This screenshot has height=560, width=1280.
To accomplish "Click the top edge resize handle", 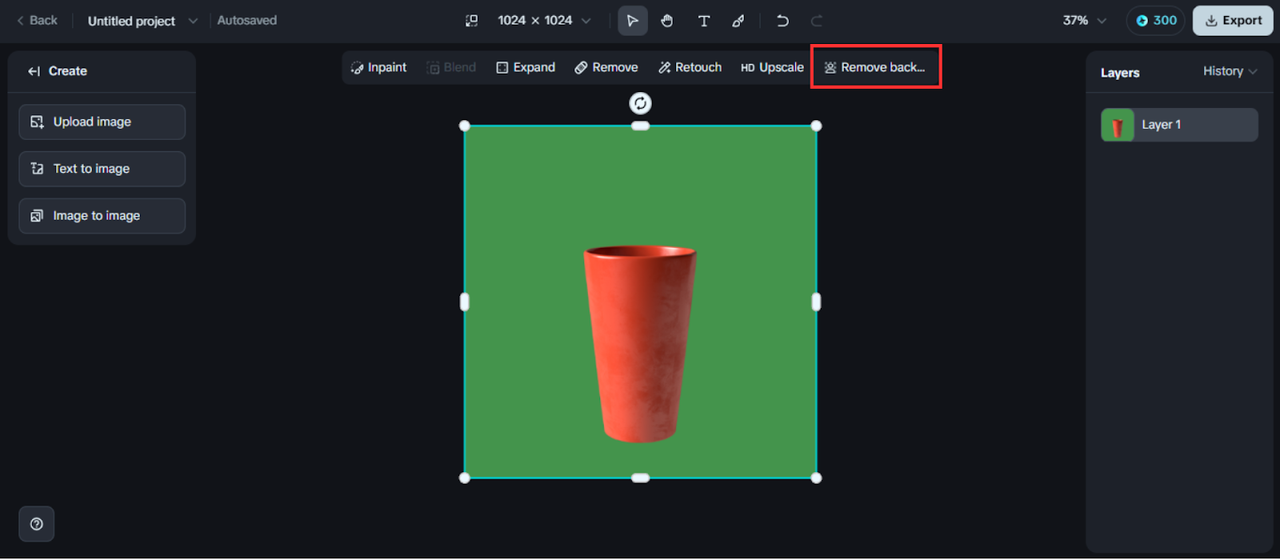I will pos(640,125).
